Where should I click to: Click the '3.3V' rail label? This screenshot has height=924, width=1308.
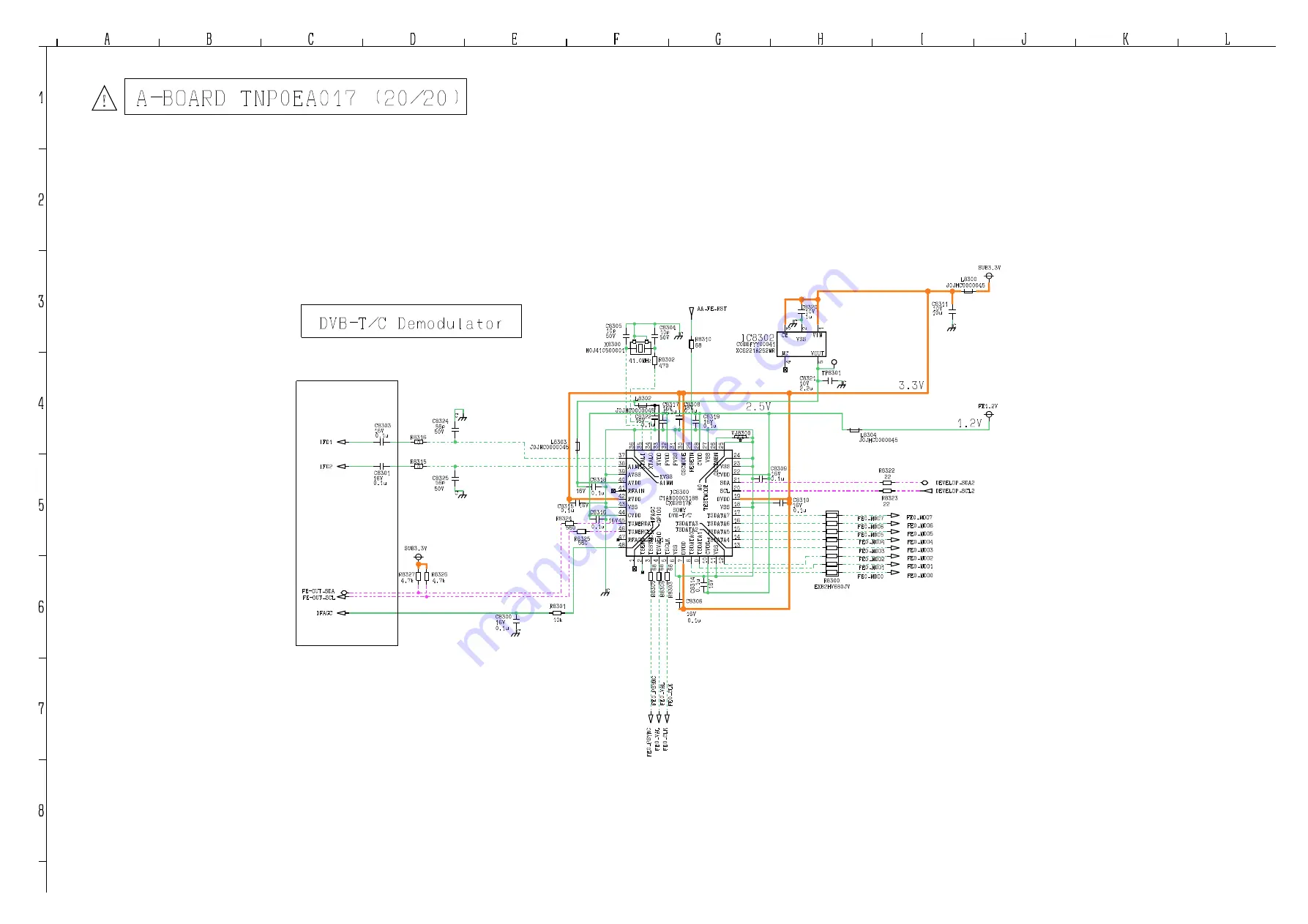pos(911,385)
